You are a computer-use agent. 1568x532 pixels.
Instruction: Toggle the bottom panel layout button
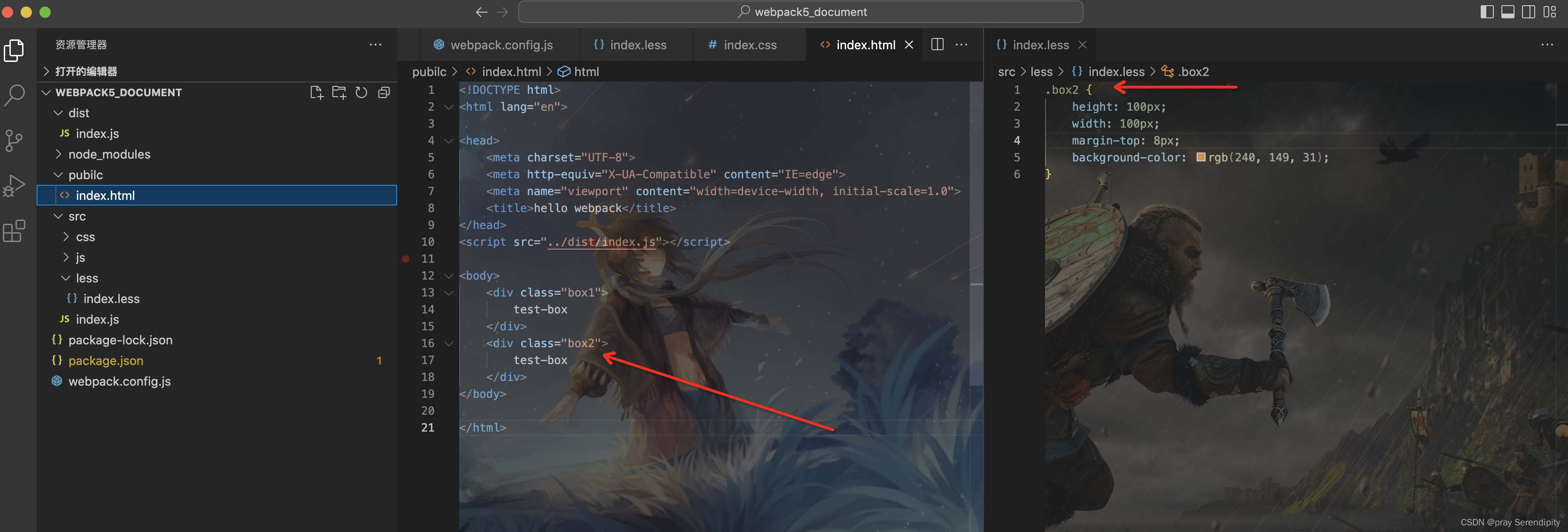[x=1508, y=12]
